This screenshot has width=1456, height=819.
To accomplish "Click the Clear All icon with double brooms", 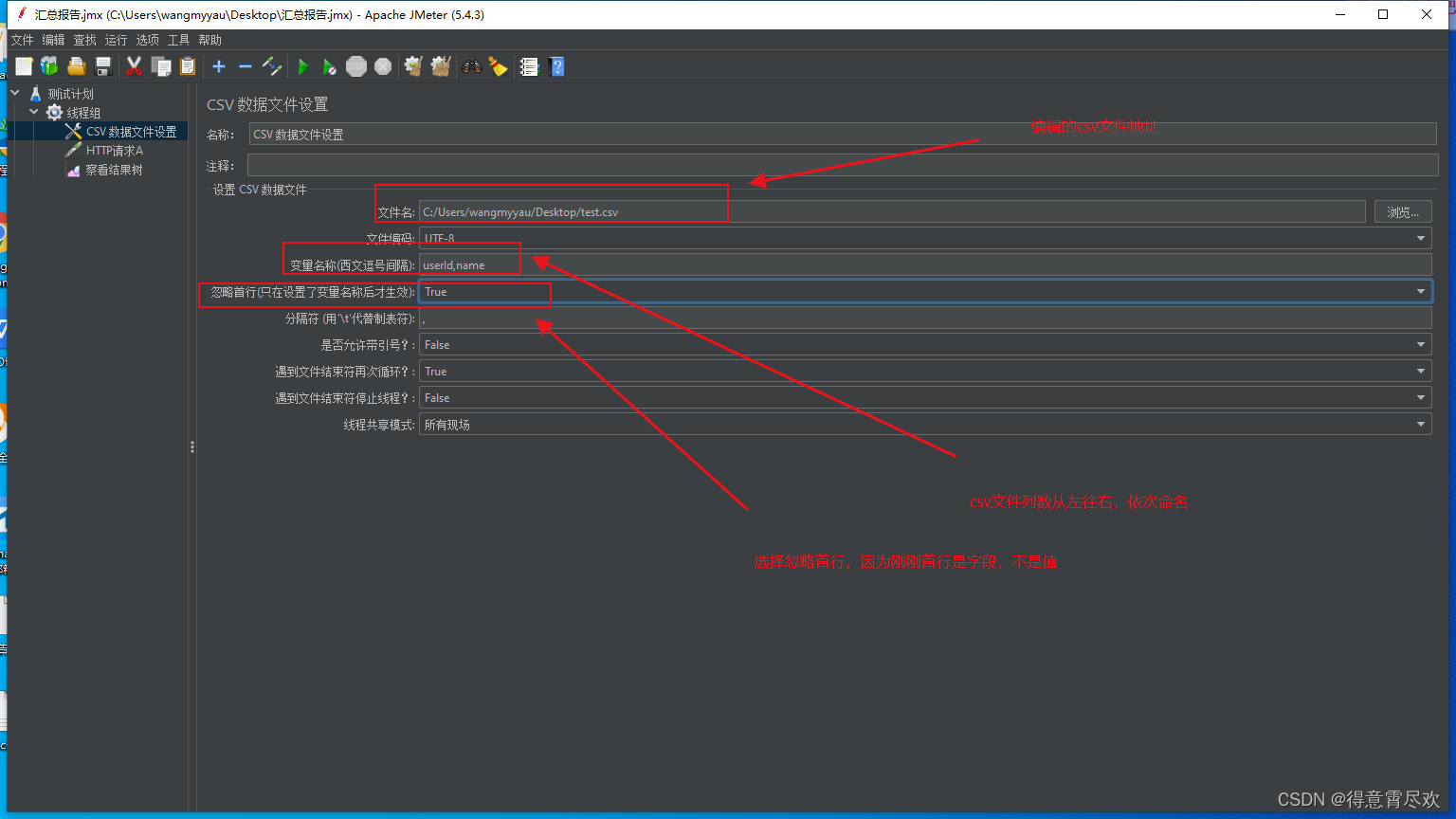I will 440,66.
